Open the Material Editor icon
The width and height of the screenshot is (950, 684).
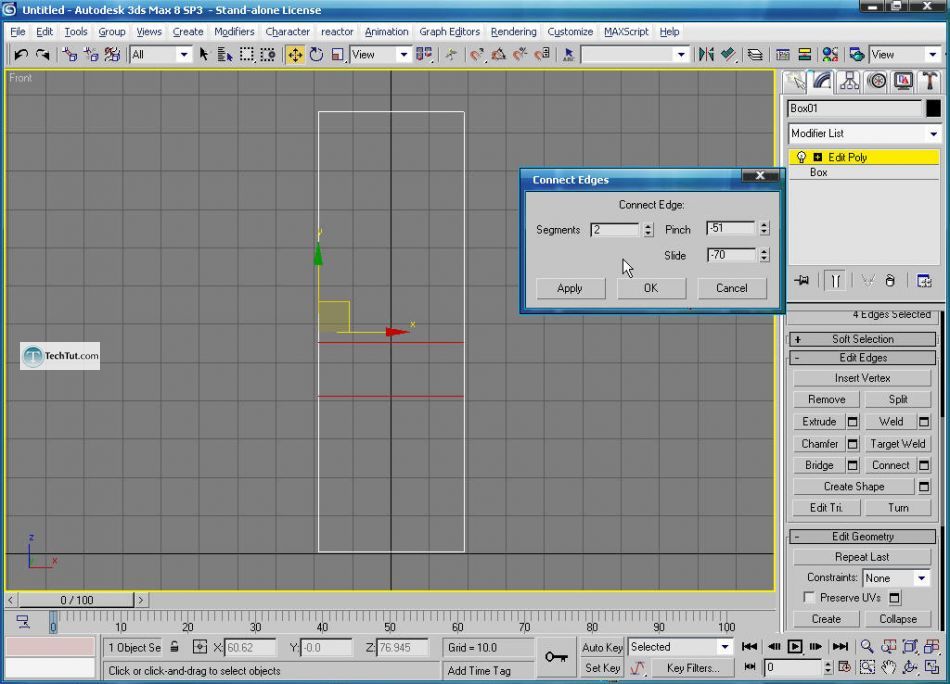click(830, 55)
